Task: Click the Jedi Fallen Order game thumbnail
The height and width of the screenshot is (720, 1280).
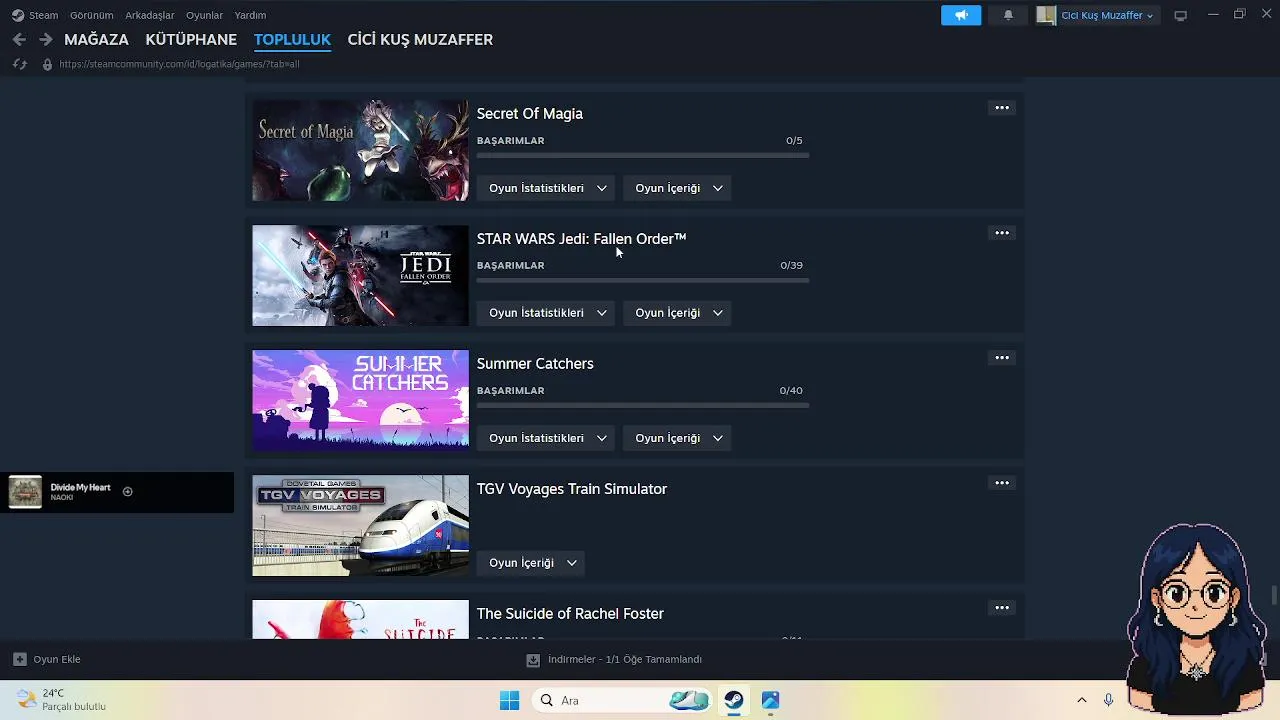Action: [360, 275]
